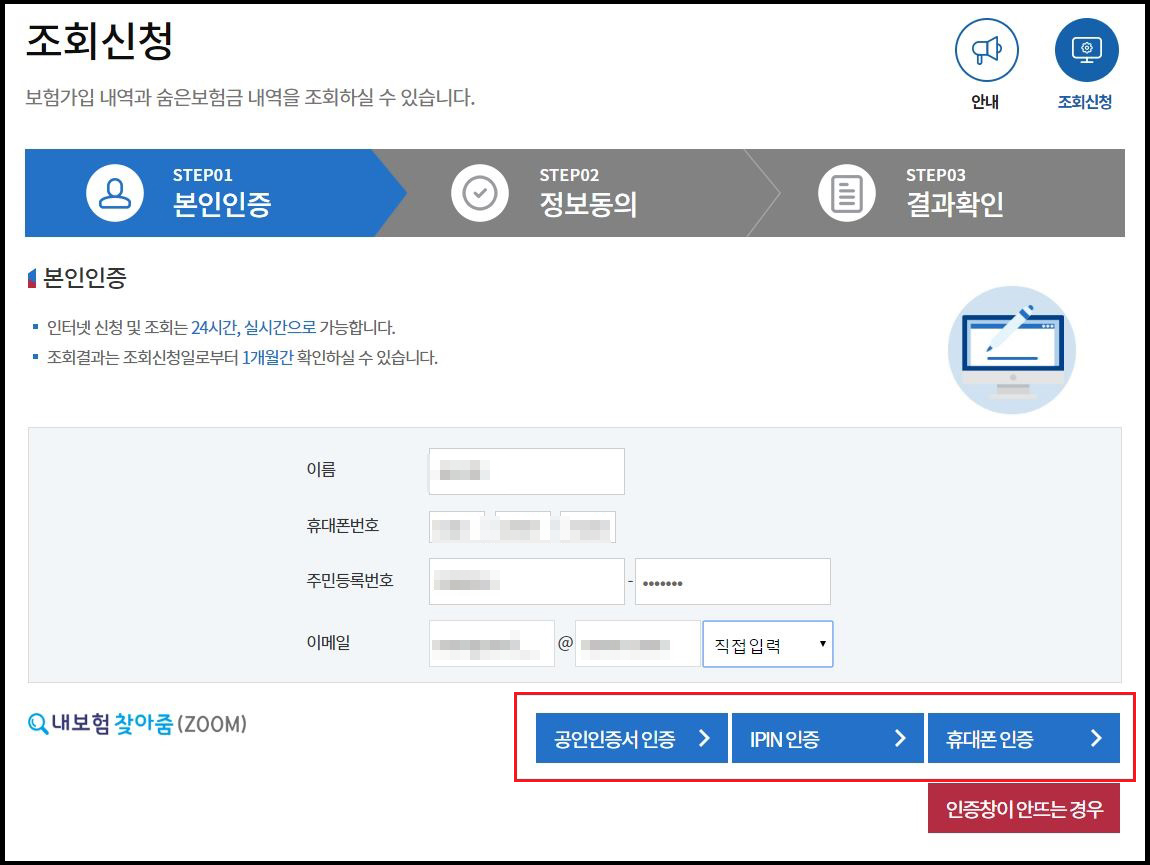
Task: Click the arrow on 휴대폰 인증 button
Action: (1096, 738)
